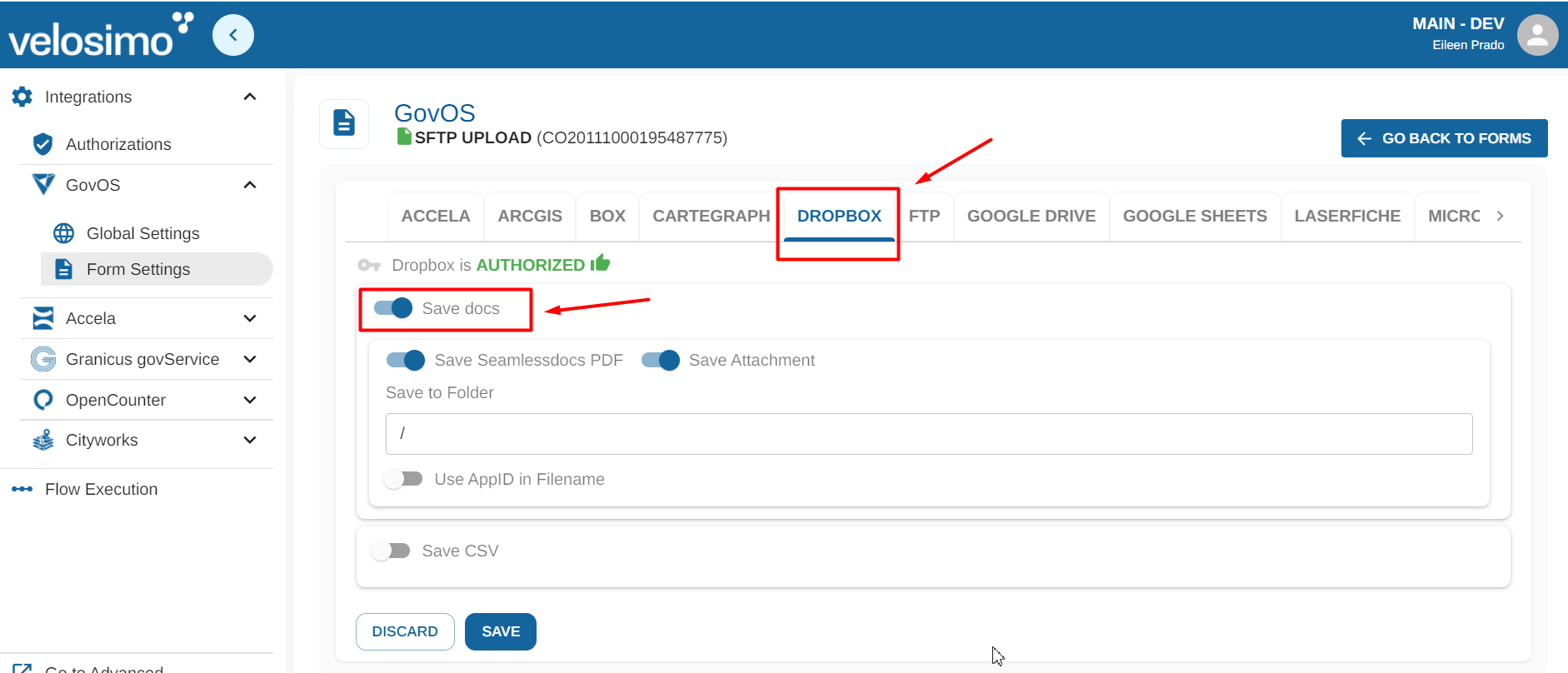
Task: Expand the OpenCounter menu chevron
Action: coord(249,400)
